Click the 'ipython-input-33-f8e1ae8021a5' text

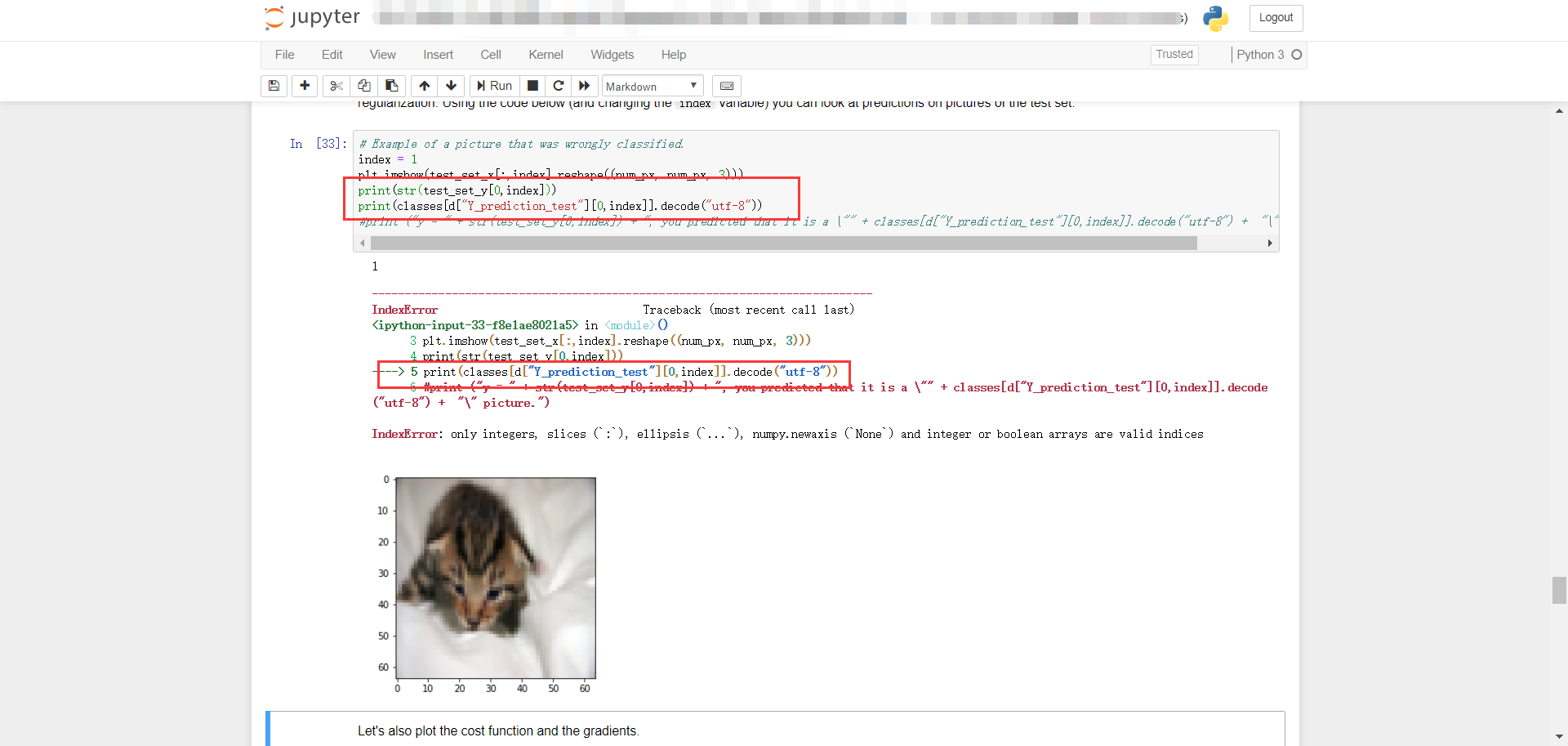(474, 325)
